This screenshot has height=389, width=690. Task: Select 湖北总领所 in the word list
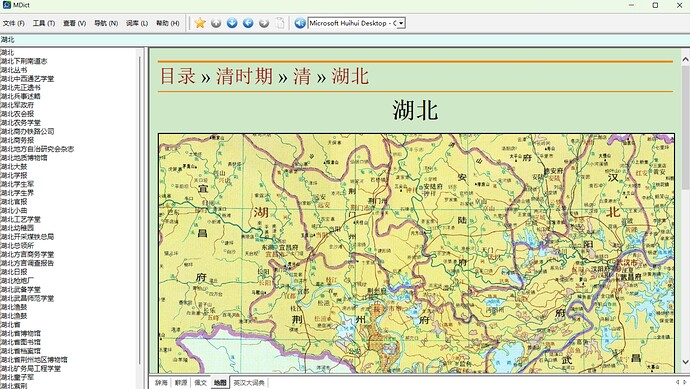coord(17,246)
